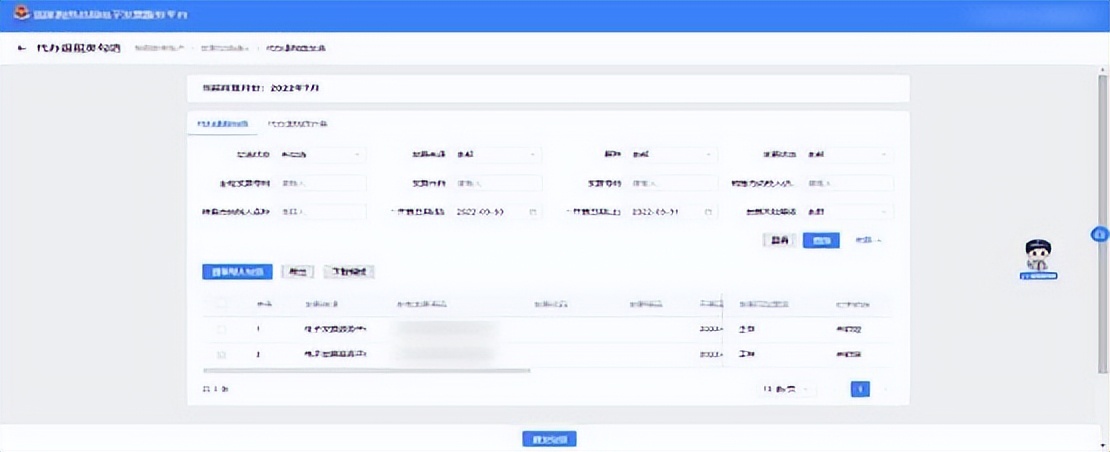Screen dimensions: 1110x452
Task: Click the invoice type cell in table row 2
Action: [335, 354]
